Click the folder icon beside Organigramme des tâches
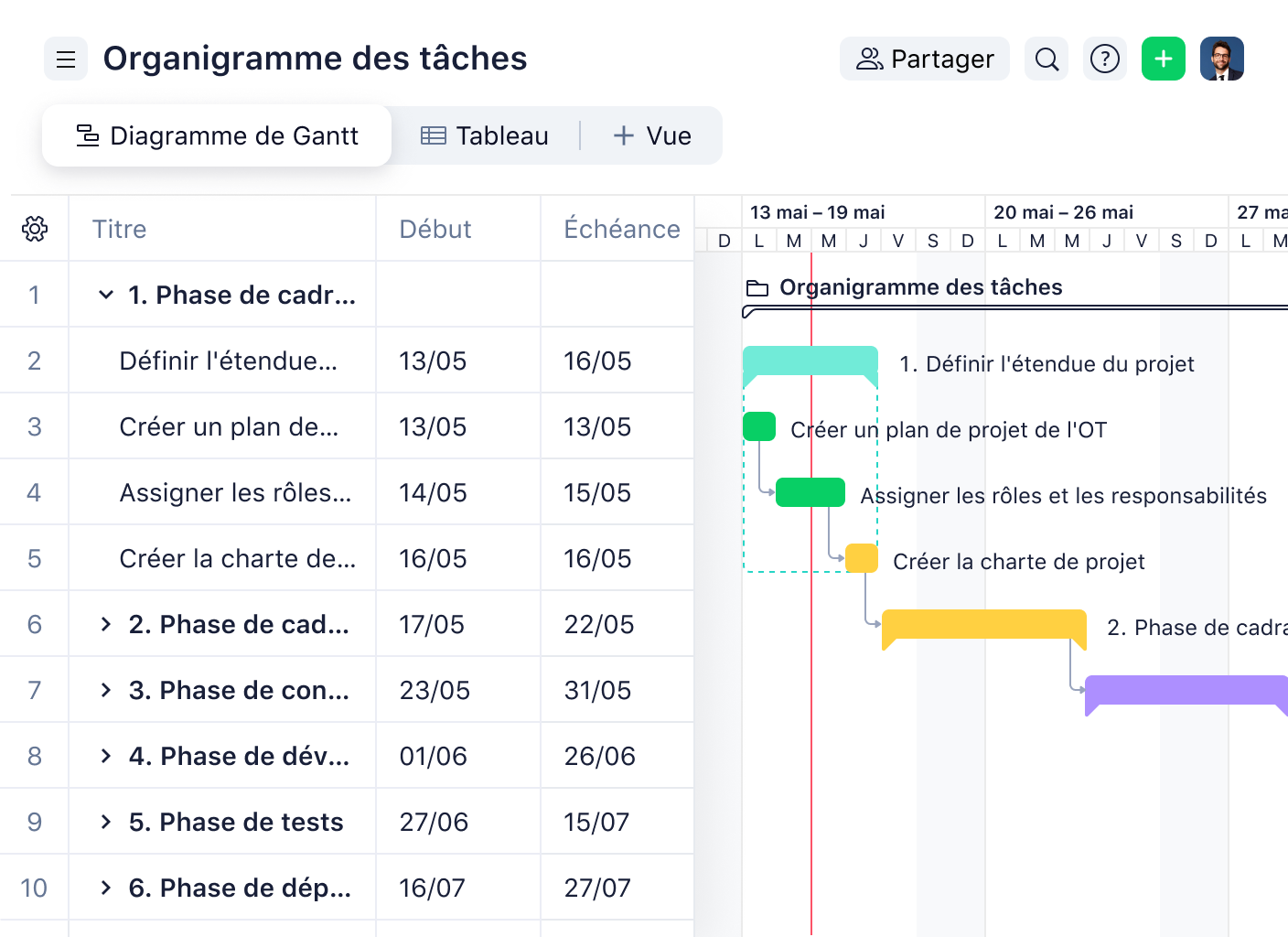The image size is (1288, 937). (x=757, y=288)
